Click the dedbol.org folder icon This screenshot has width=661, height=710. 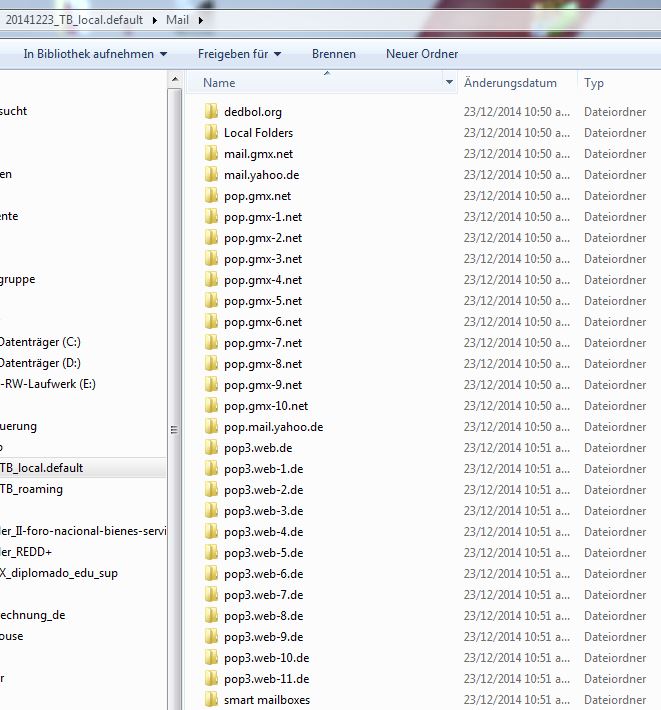211,111
